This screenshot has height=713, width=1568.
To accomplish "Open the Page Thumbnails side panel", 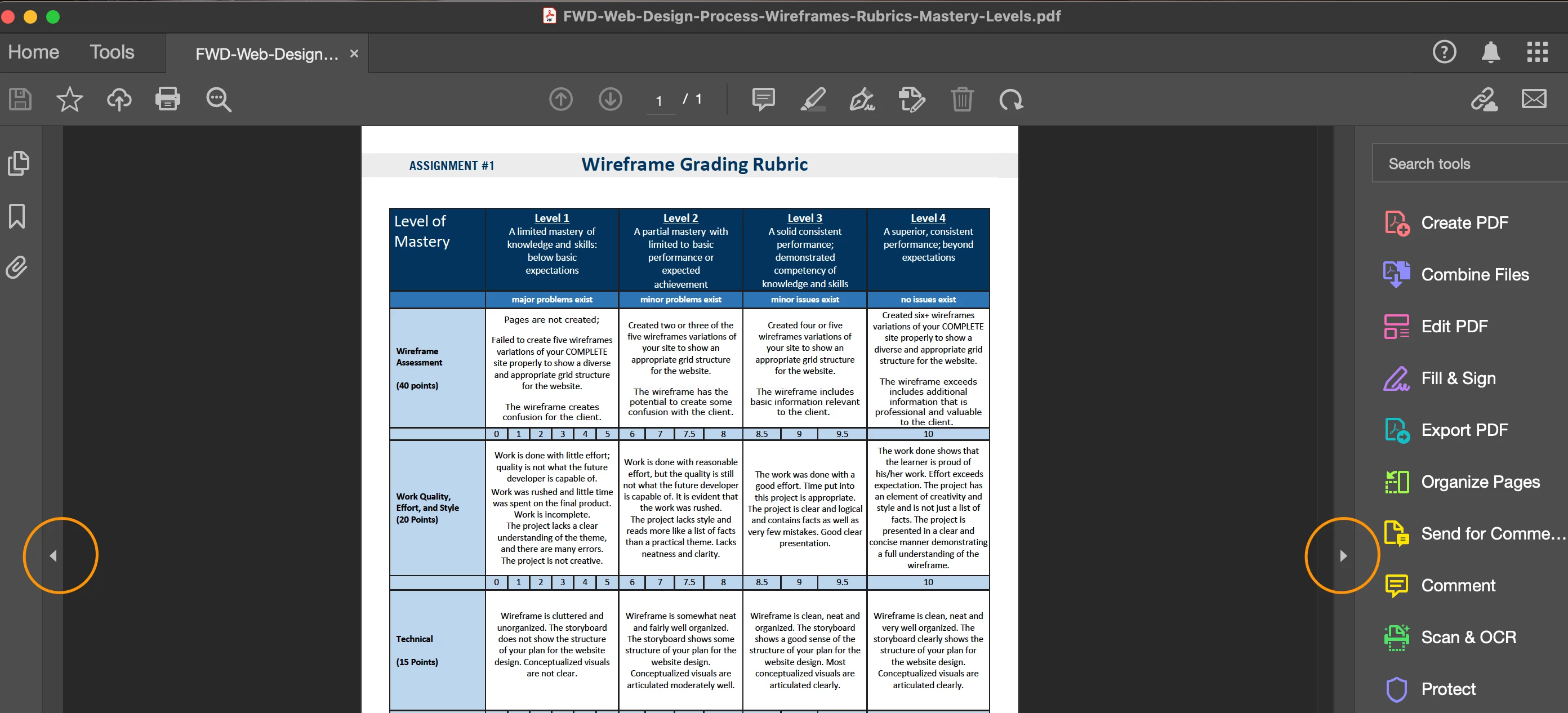I will (x=17, y=163).
